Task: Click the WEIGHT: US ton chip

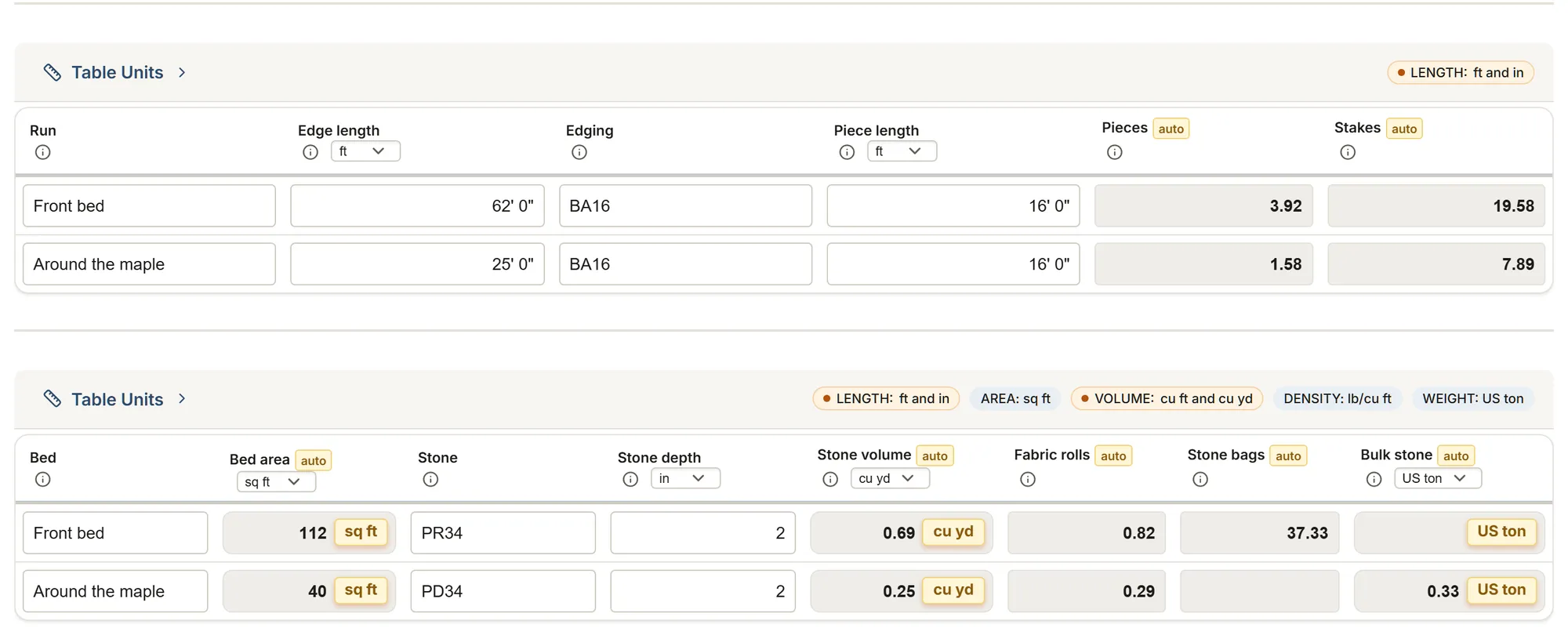Action: (x=1473, y=399)
